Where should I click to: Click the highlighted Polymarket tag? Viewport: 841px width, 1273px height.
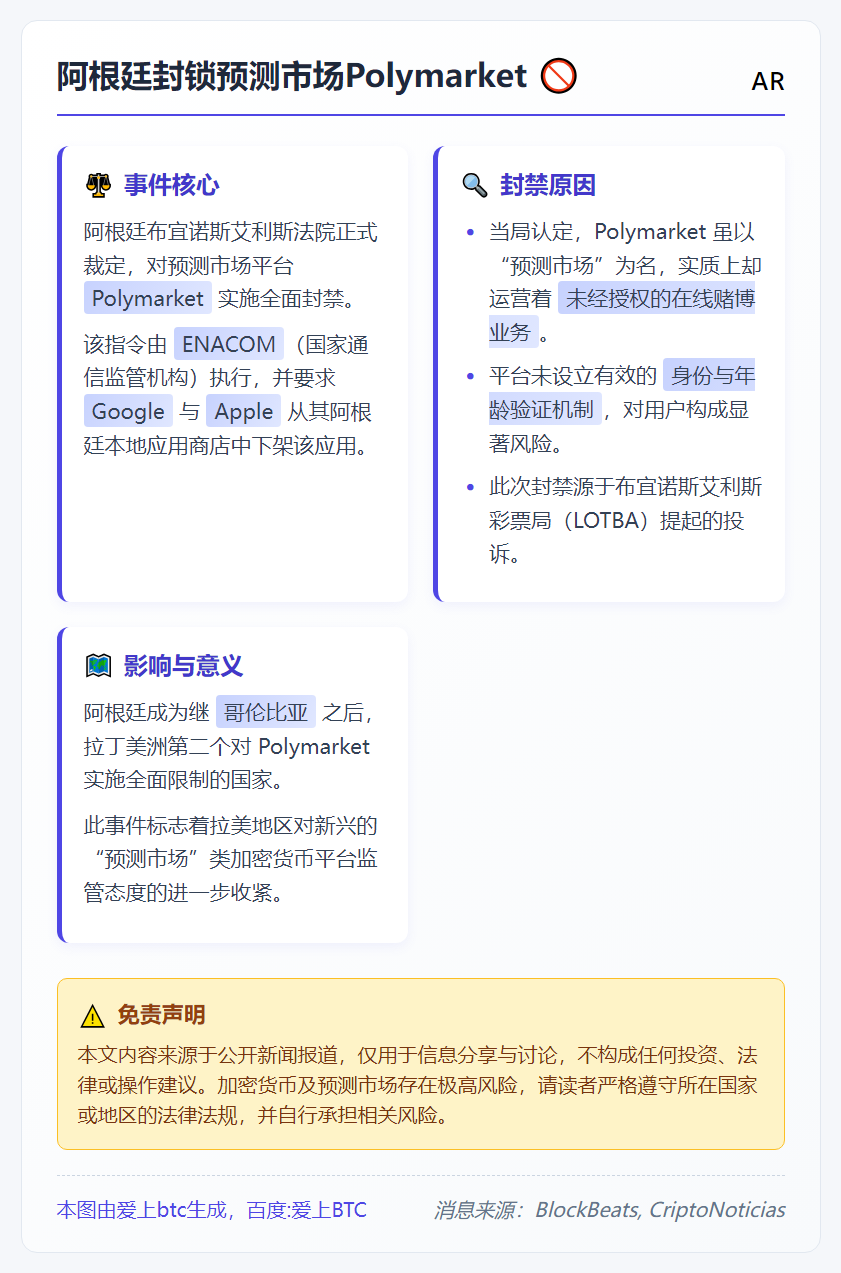(x=148, y=298)
